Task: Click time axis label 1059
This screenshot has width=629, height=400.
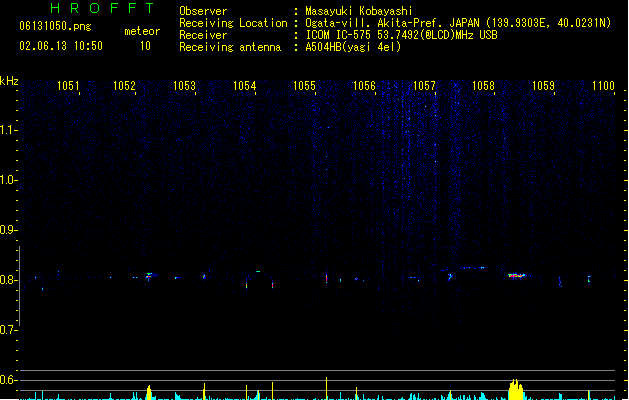Action: [543, 86]
